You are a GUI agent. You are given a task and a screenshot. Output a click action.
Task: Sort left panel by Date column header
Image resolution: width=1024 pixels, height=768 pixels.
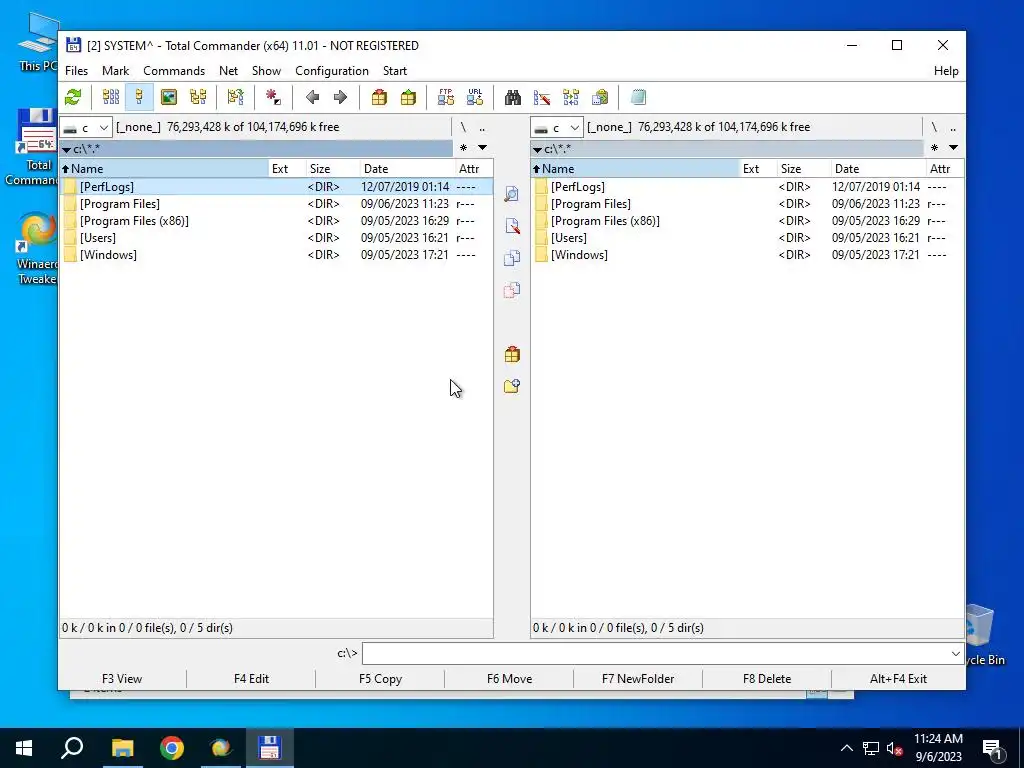tap(407, 168)
